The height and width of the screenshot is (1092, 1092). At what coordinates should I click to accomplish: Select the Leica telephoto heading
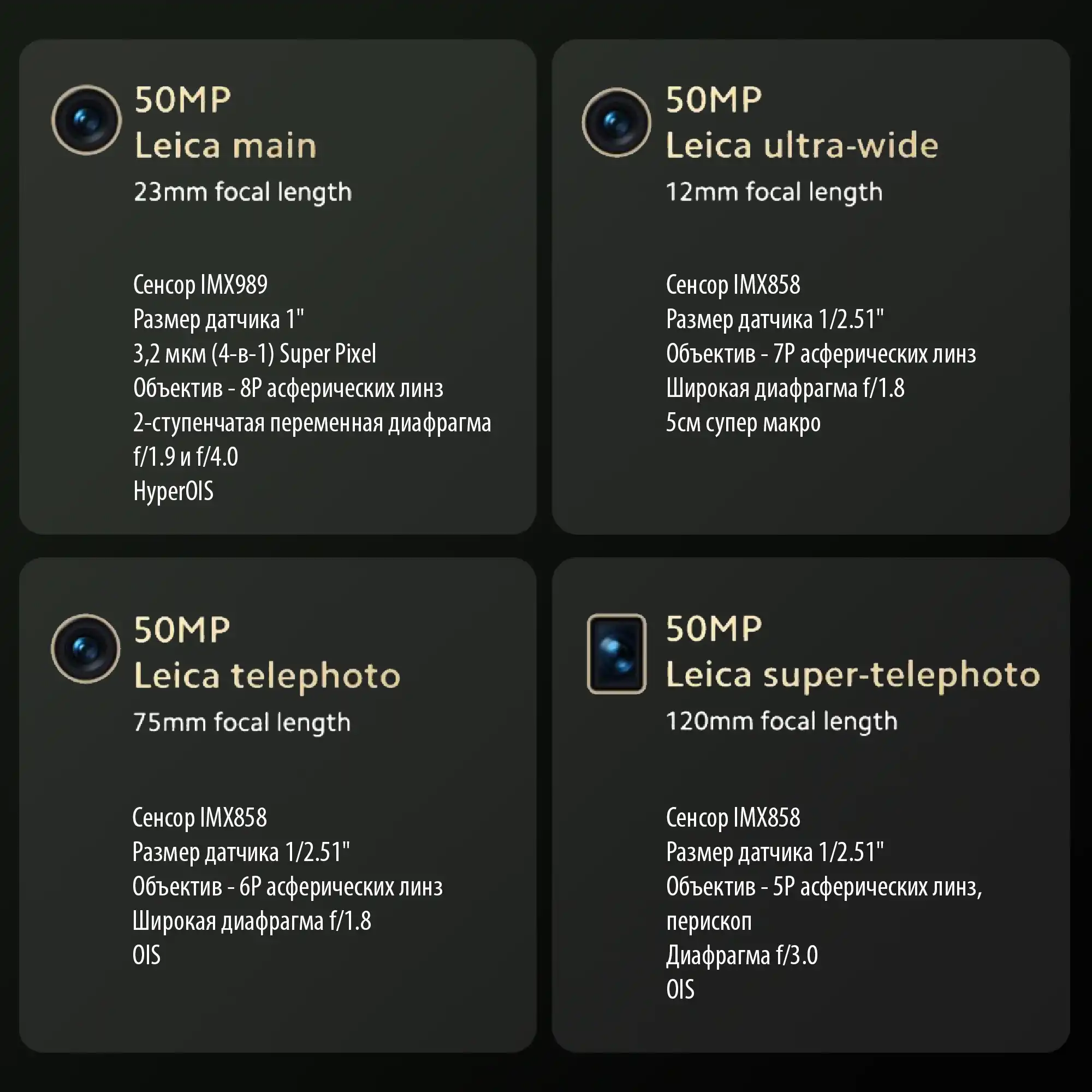(x=268, y=676)
